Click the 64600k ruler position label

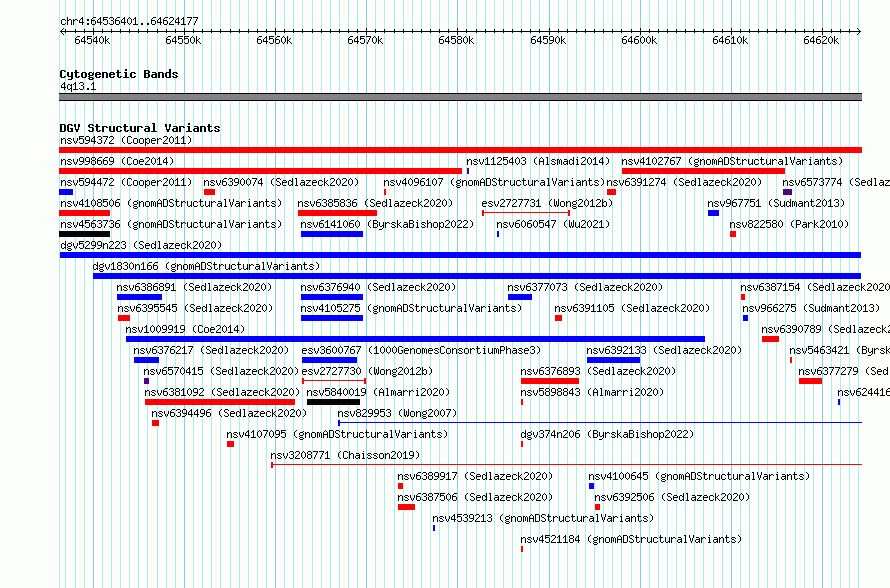(x=639, y=40)
